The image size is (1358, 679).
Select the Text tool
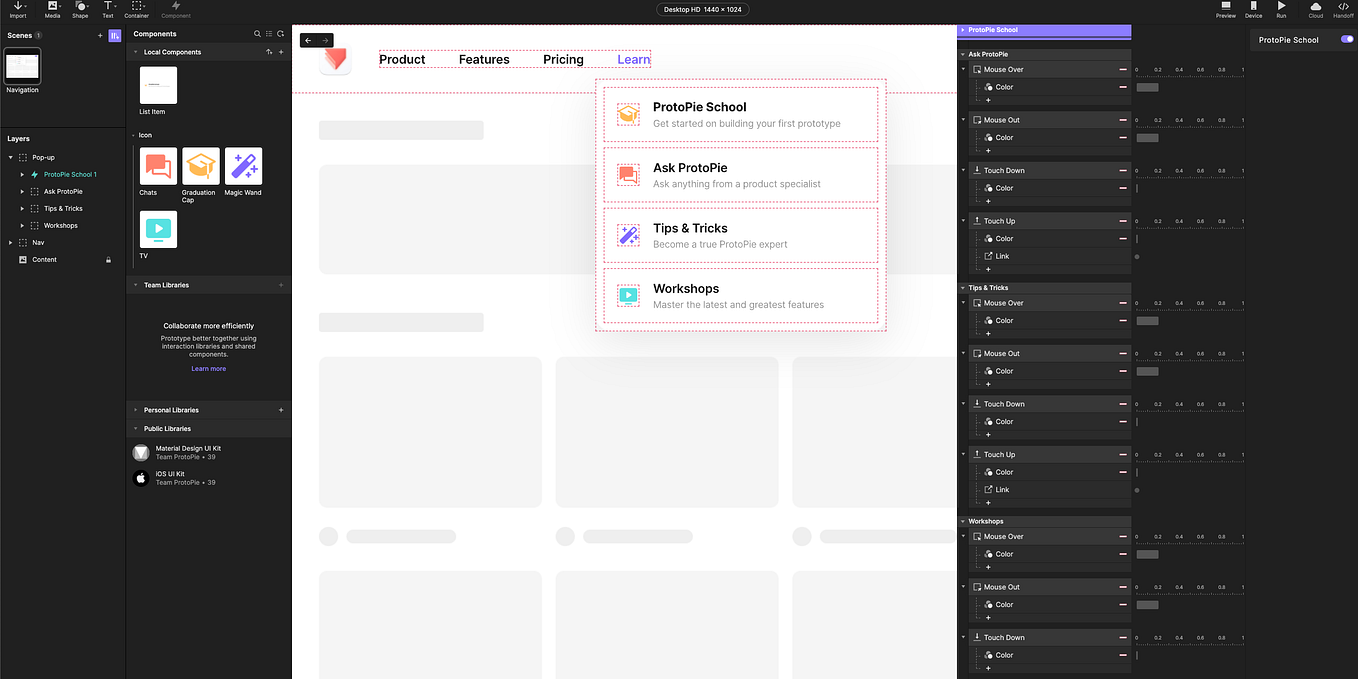(x=107, y=10)
